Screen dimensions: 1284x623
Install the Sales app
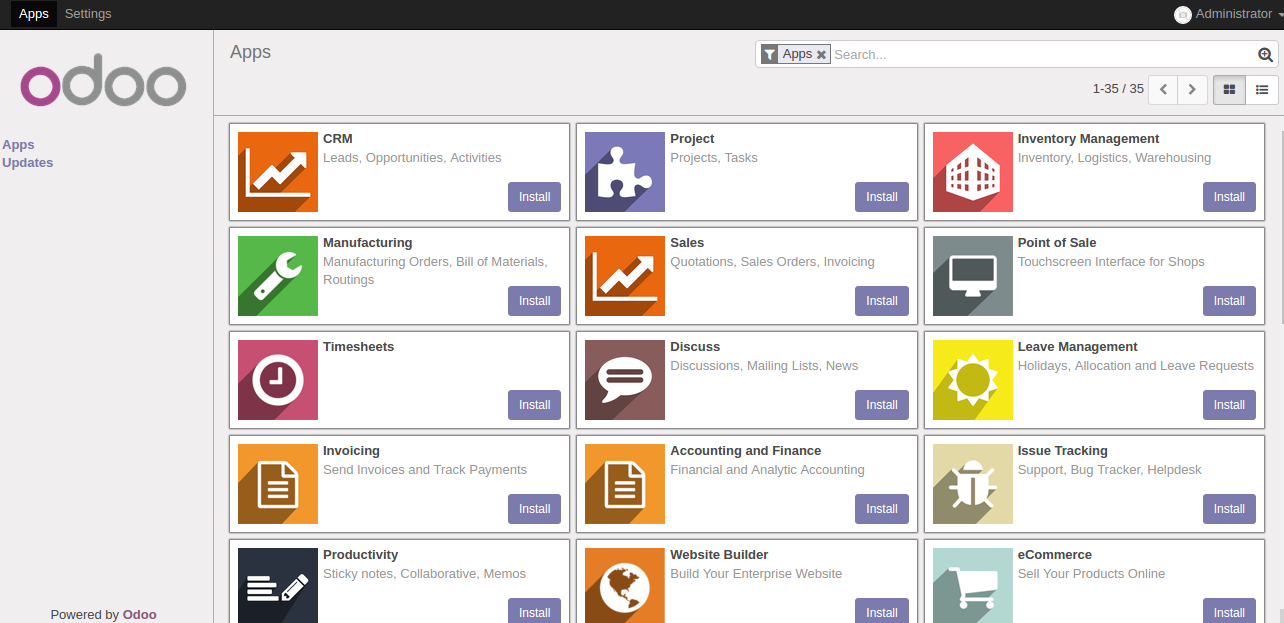(882, 301)
